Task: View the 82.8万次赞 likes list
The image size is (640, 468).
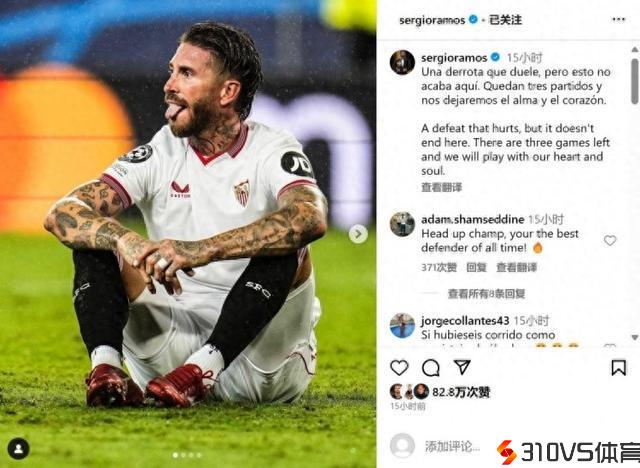Action: (x=461, y=392)
